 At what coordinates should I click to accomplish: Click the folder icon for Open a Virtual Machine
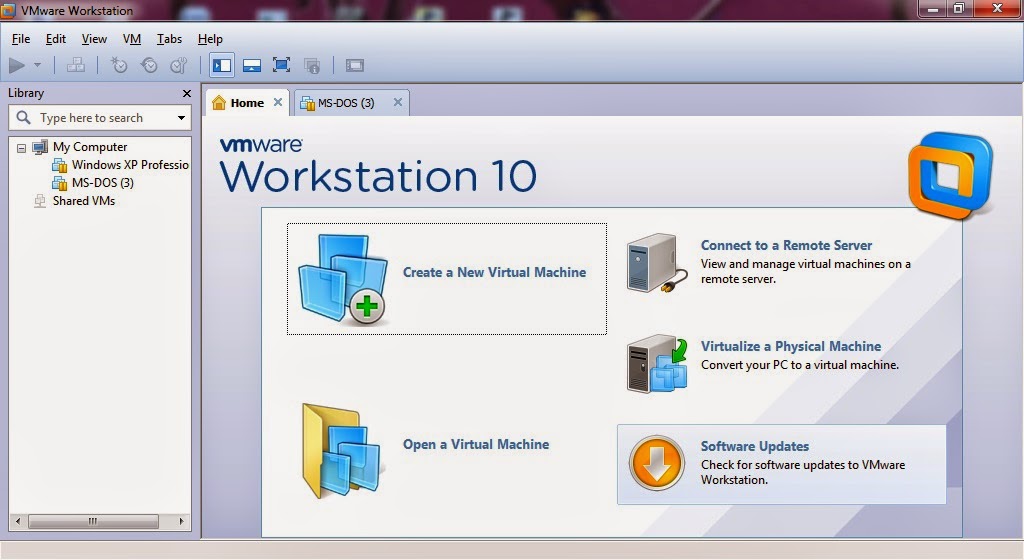(x=341, y=451)
